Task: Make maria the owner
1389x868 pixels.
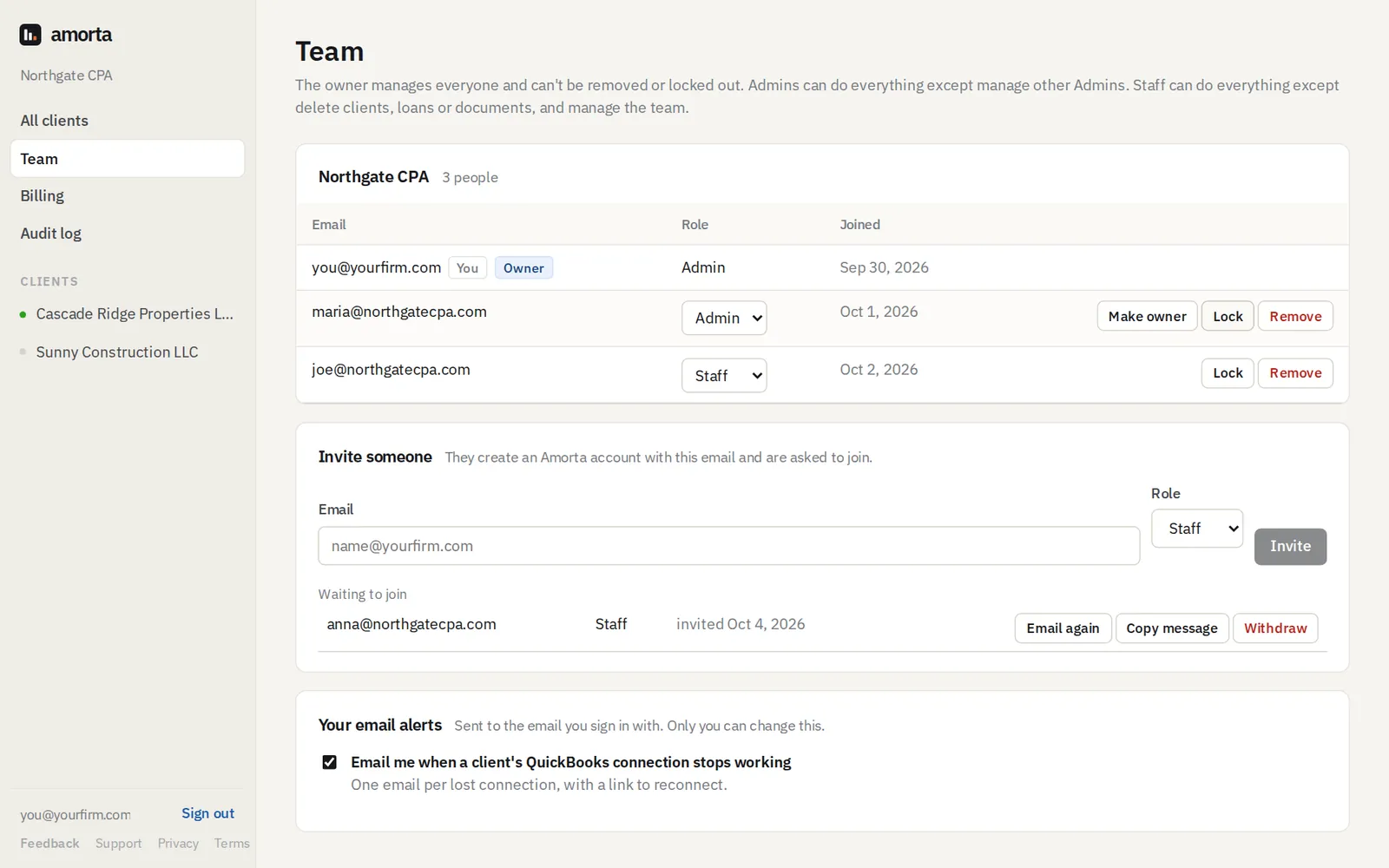Action: tap(1147, 317)
